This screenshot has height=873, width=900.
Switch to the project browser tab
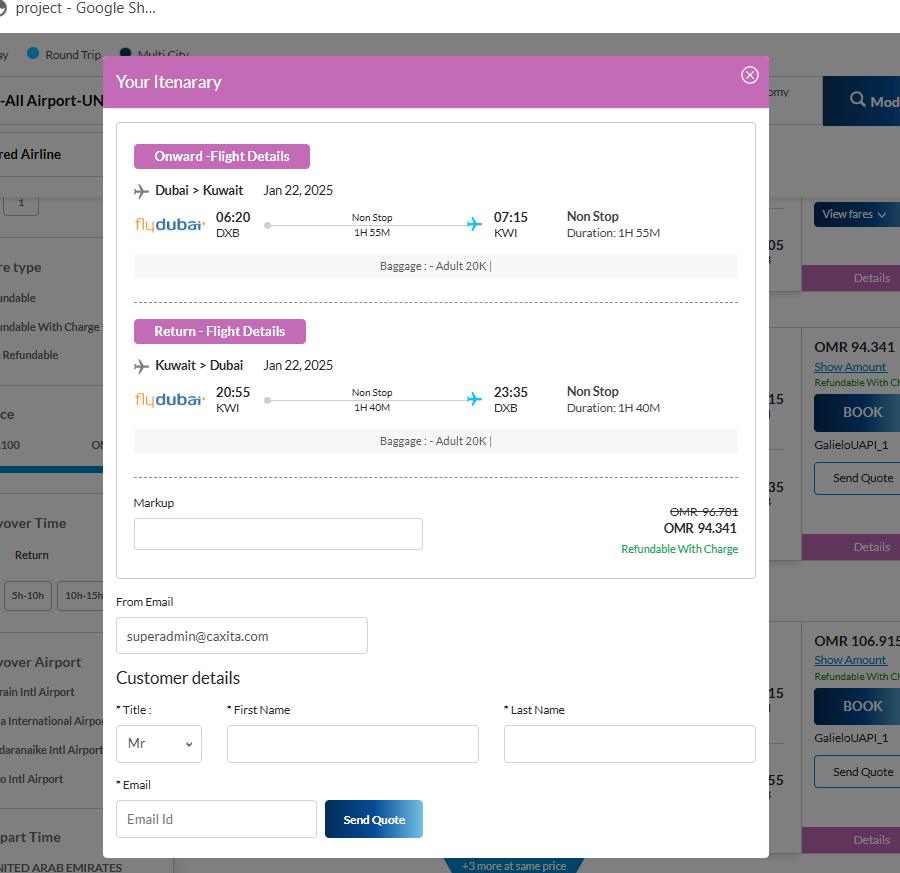[80, 10]
